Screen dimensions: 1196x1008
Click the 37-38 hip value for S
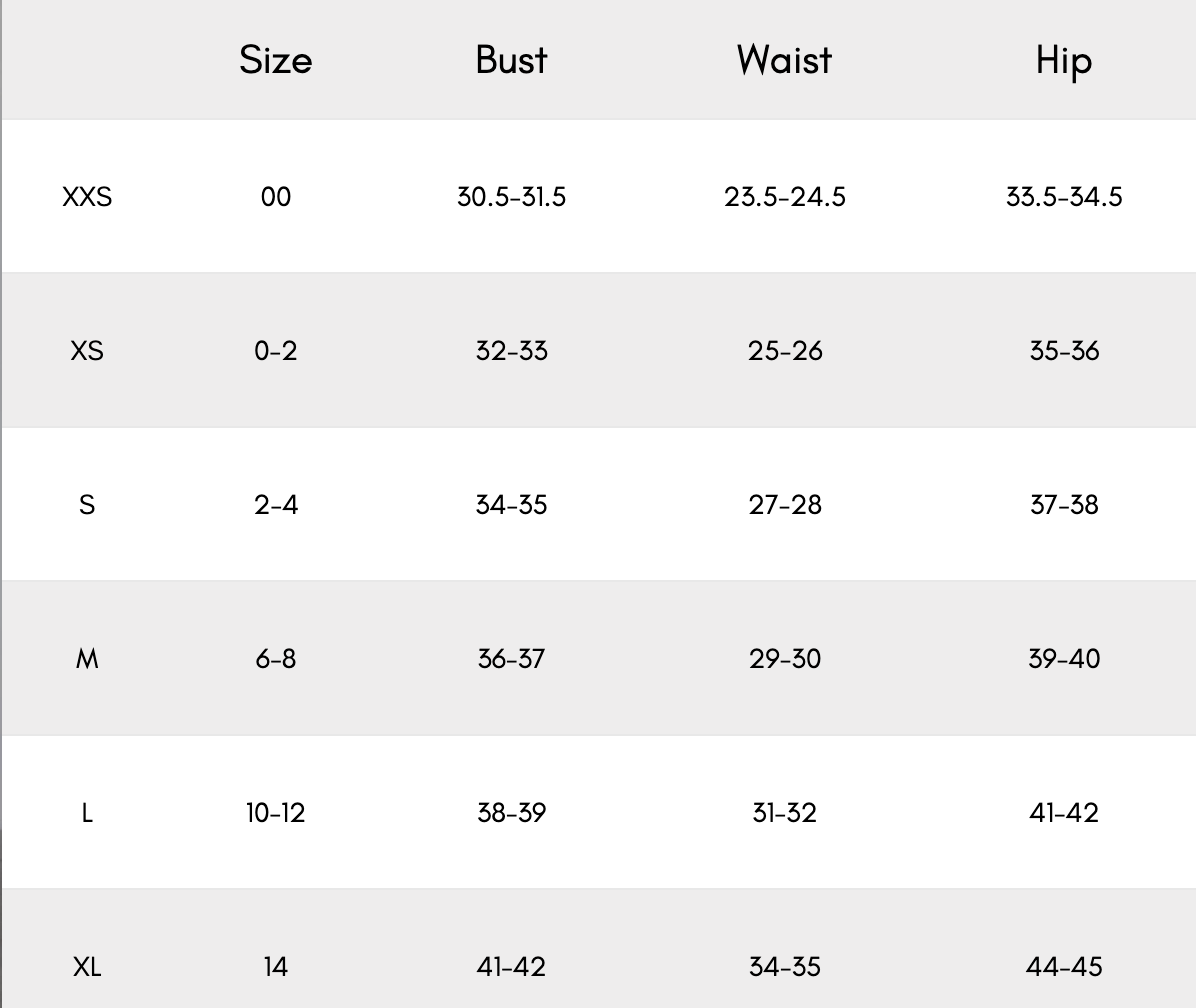click(1063, 505)
